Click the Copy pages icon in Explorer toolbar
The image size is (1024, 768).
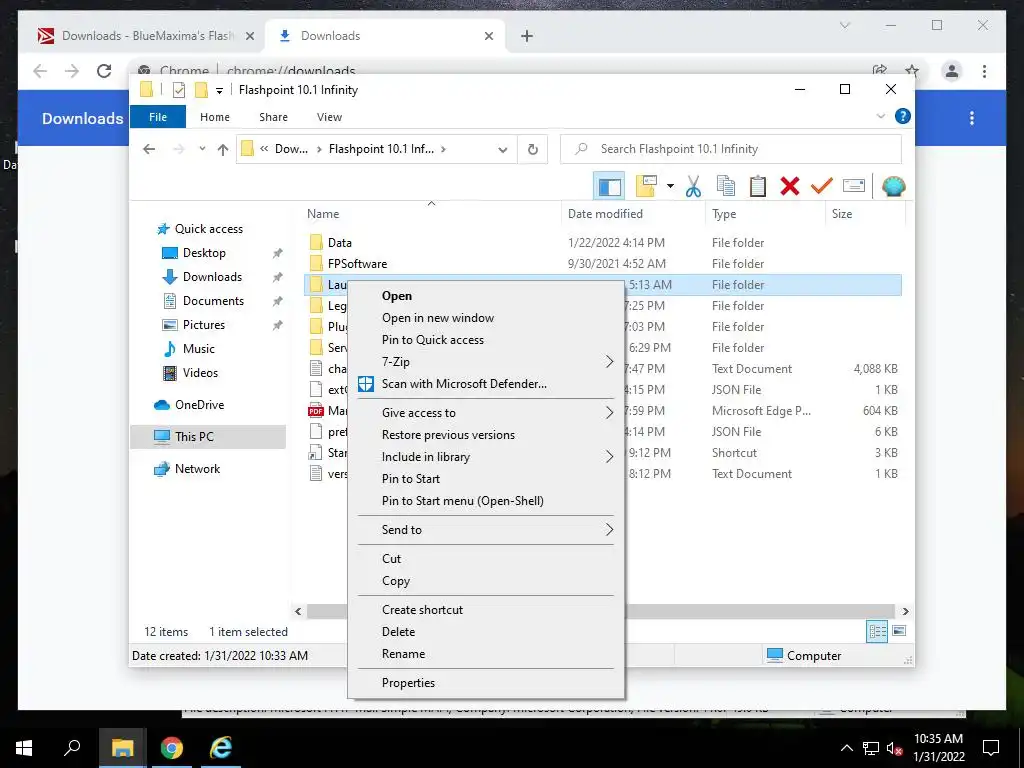pos(726,187)
